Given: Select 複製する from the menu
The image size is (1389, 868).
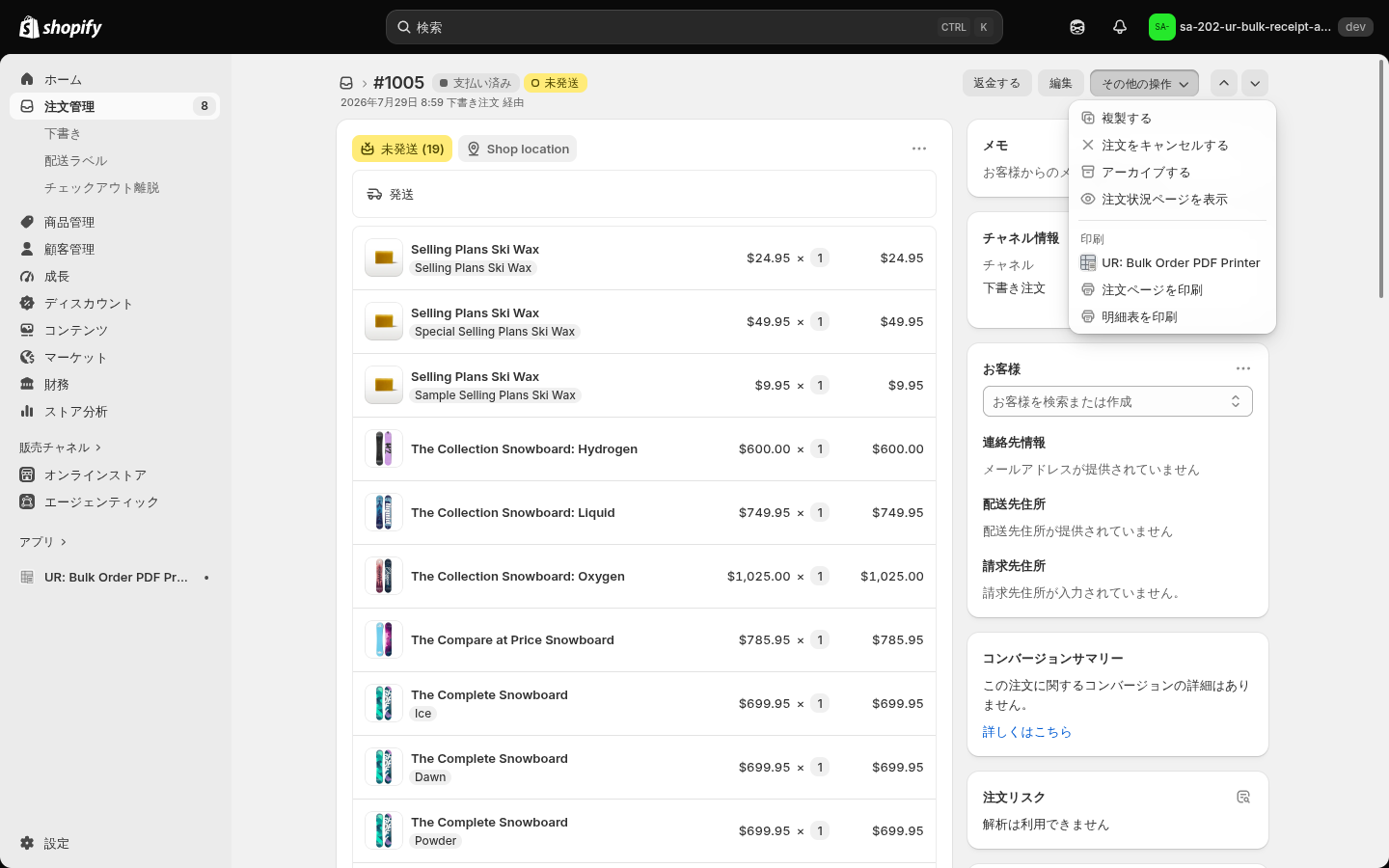Looking at the screenshot, I should [x=1172, y=118].
